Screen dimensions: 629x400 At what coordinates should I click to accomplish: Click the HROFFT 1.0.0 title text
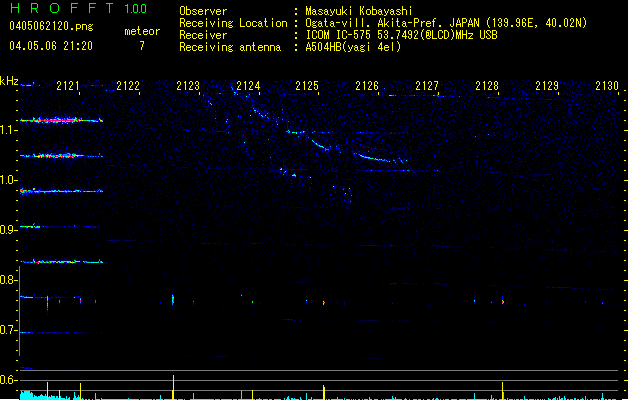pos(79,8)
